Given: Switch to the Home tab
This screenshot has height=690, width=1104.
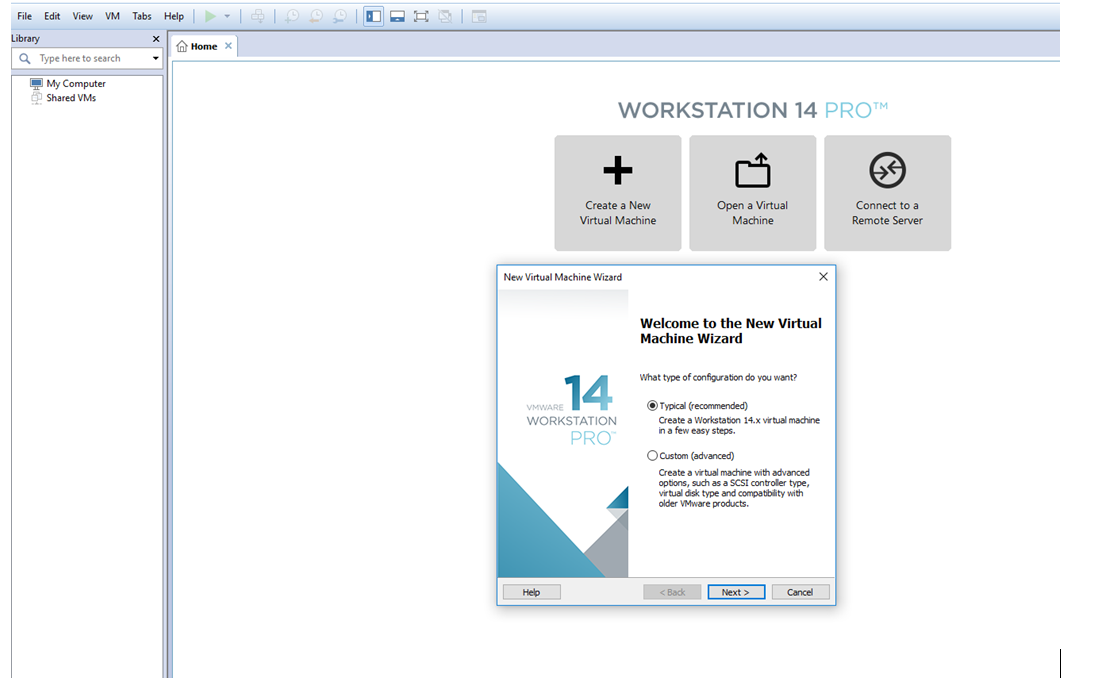Looking at the screenshot, I should [203, 46].
